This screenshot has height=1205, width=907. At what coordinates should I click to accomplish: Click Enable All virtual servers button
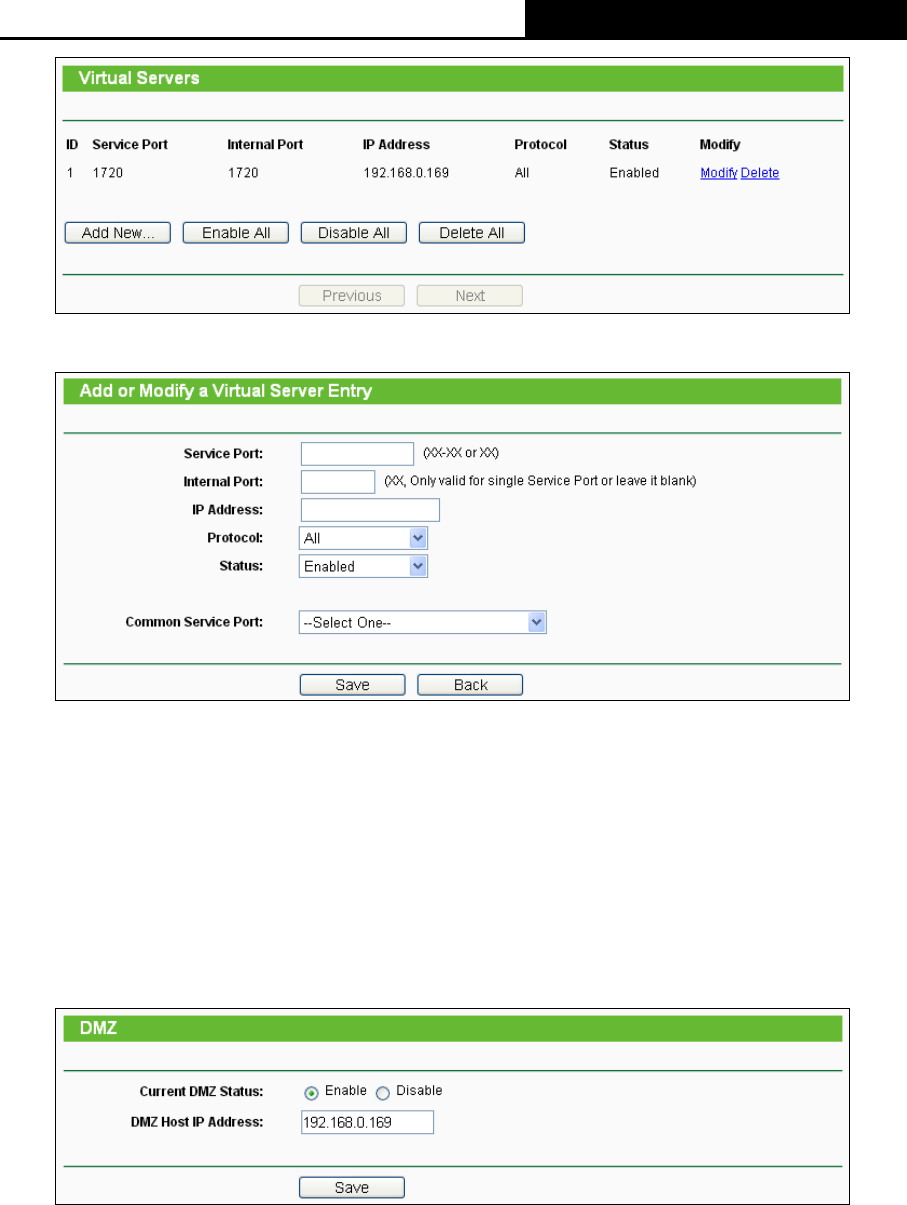click(x=235, y=233)
